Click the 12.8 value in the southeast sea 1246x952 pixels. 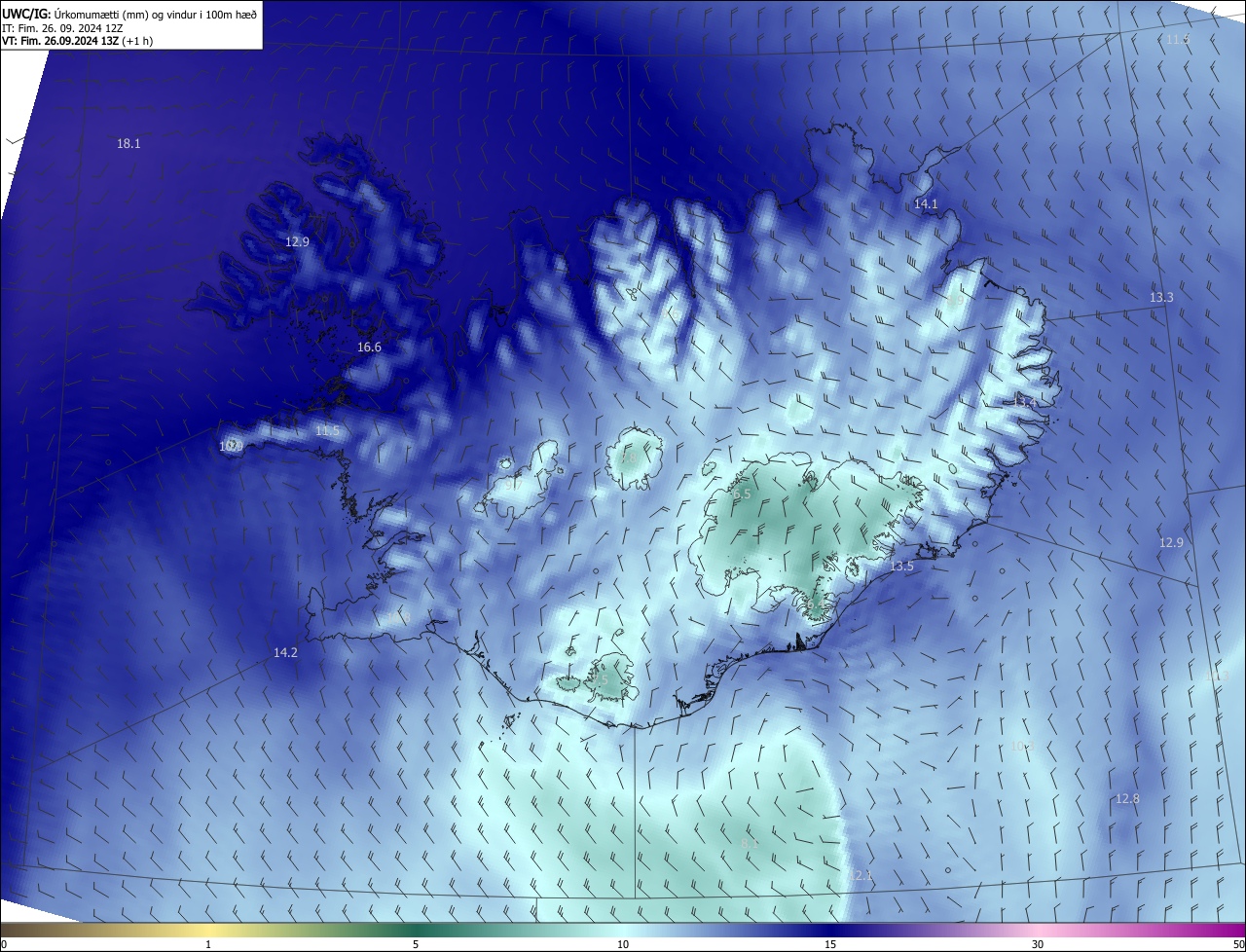(1127, 799)
